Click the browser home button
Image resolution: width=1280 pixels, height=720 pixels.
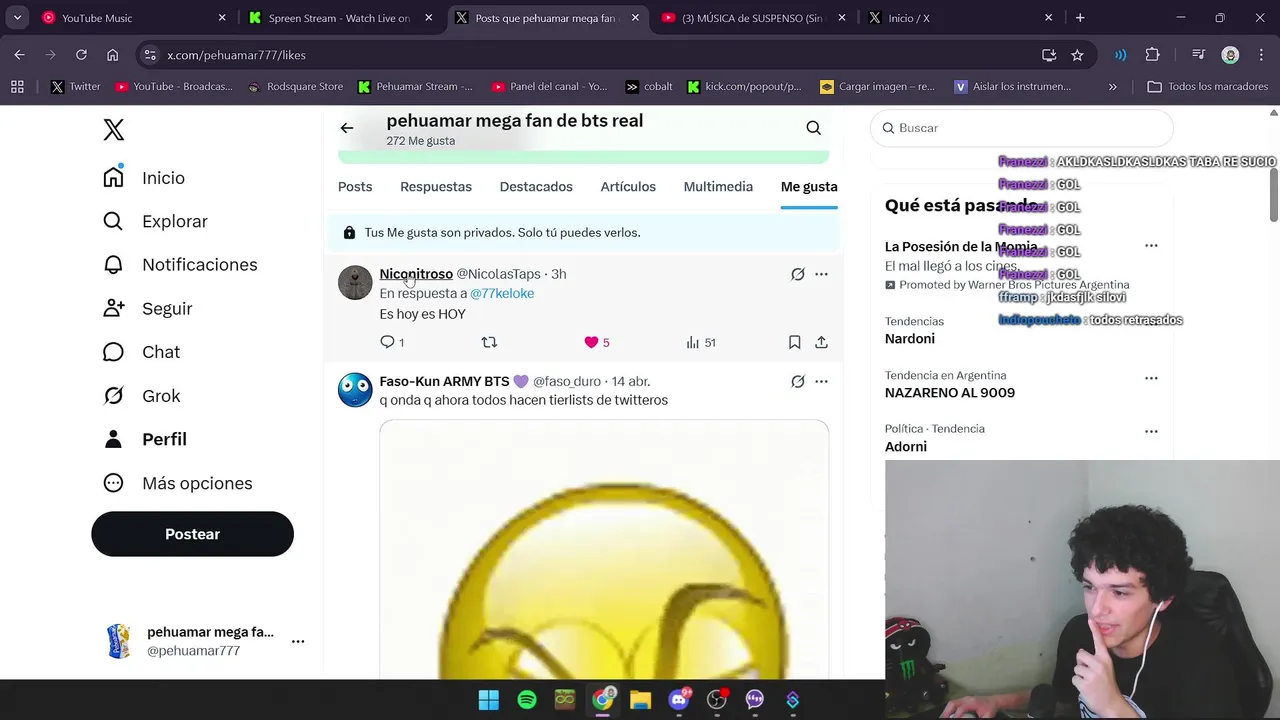(112, 55)
